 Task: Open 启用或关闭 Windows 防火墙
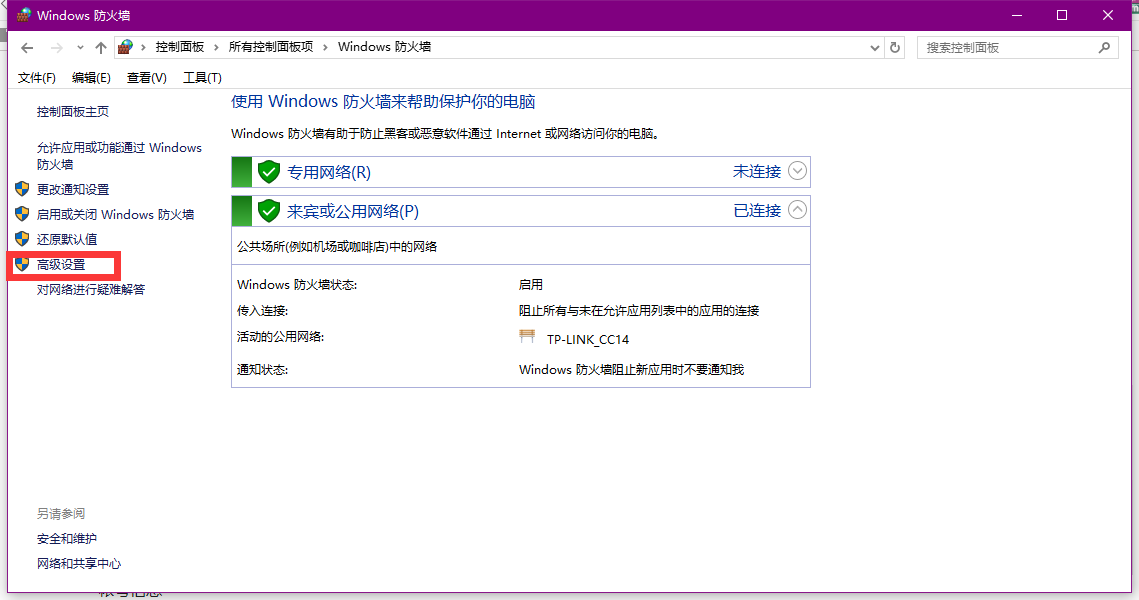(x=115, y=214)
